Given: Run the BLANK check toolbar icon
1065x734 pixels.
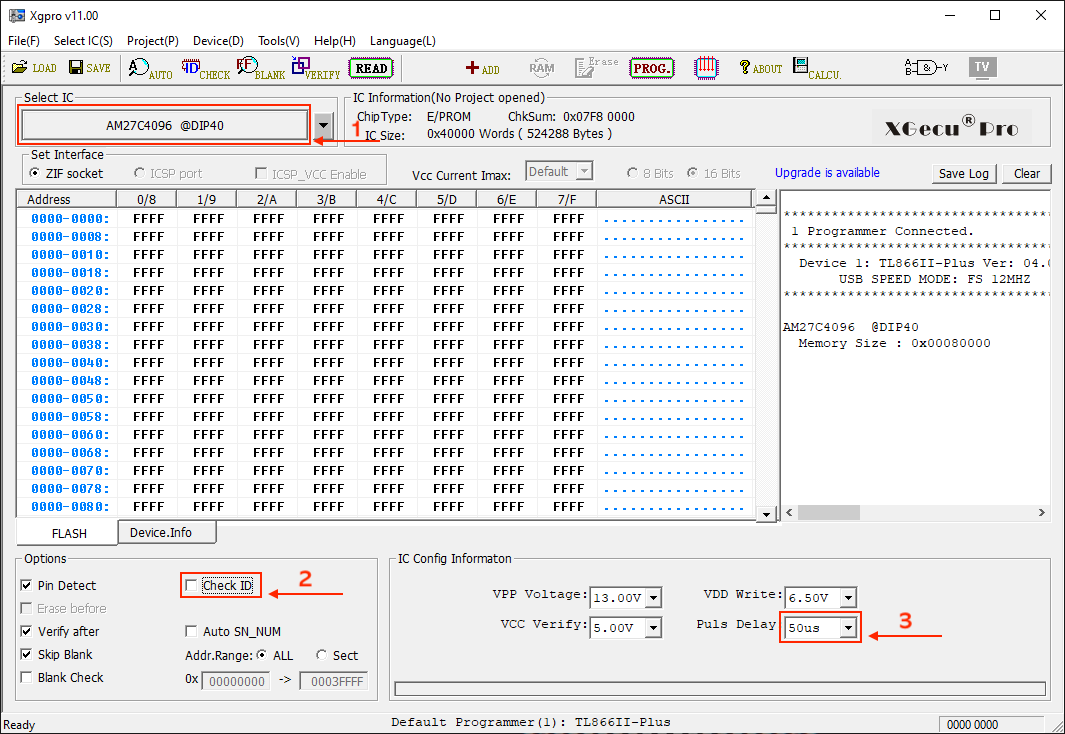Looking at the screenshot, I should 261,68.
